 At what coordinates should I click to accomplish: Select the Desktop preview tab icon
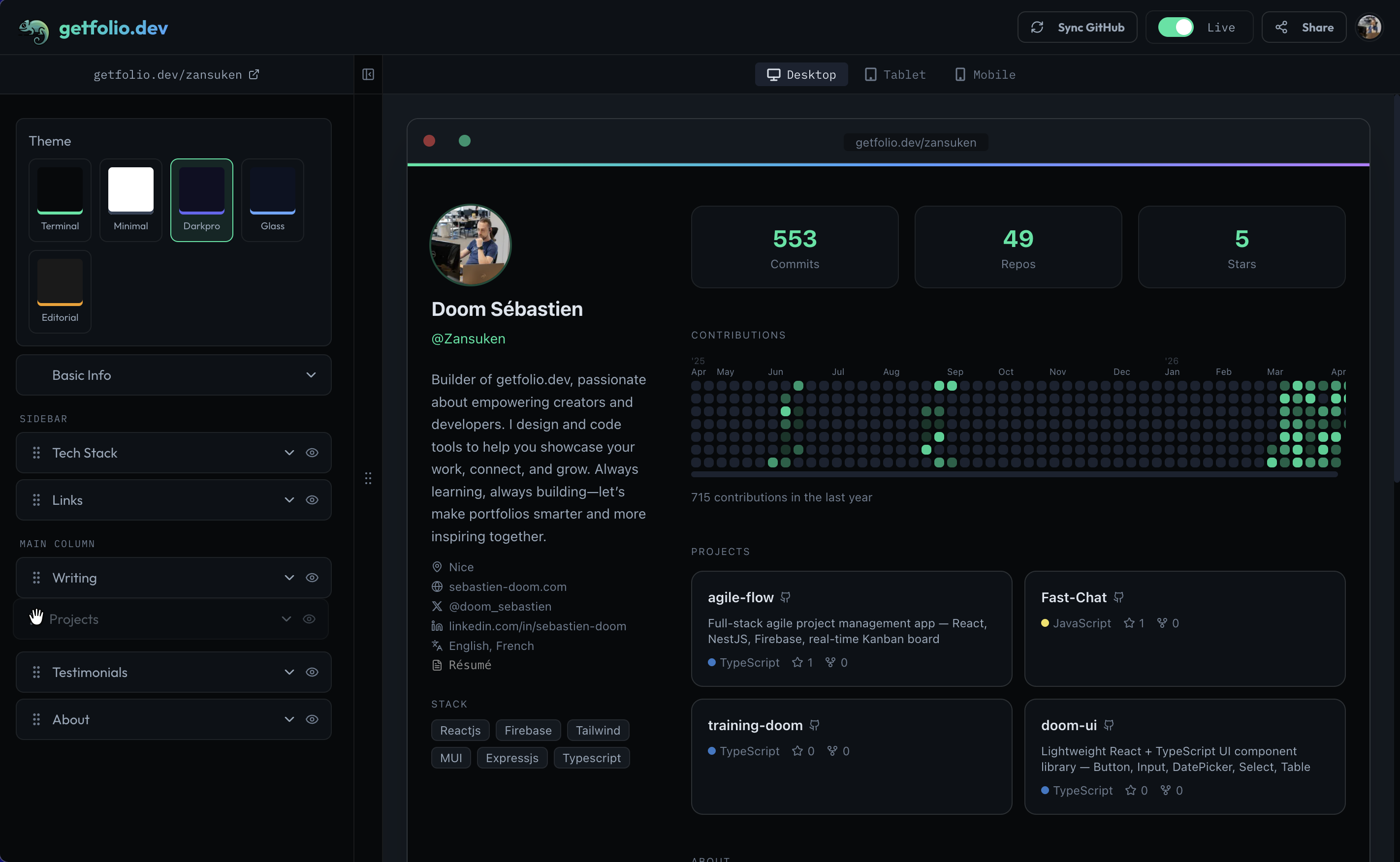coord(774,74)
